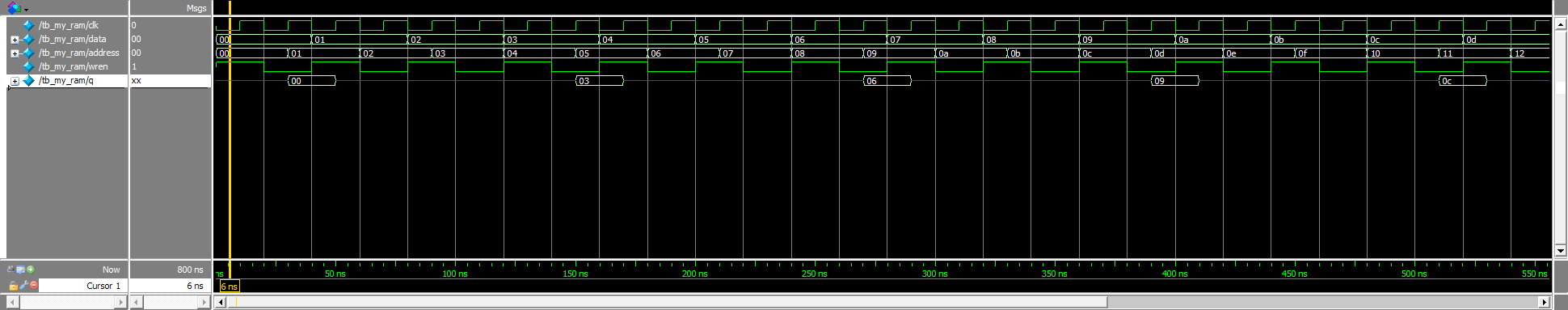Viewport: 1568px width, 310px height.
Task: Click the scroll right arrow of names pane
Action: pos(121,302)
